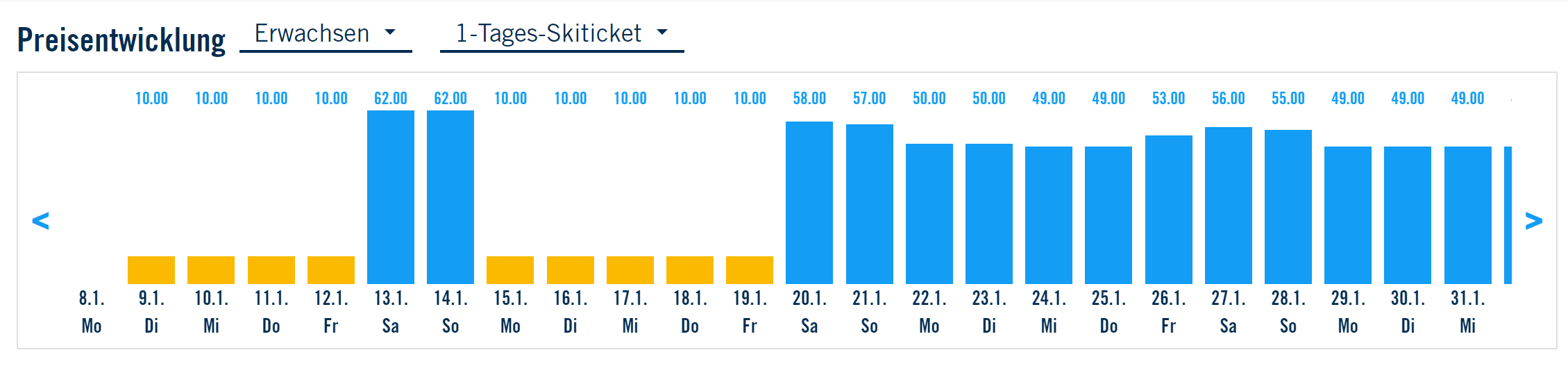Image resolution: width=1568 pixels, height=366 pixels.
Task: Select the blue bar for Saturday 20.1.
Action: pyautogui.click(x=809, y=203)
